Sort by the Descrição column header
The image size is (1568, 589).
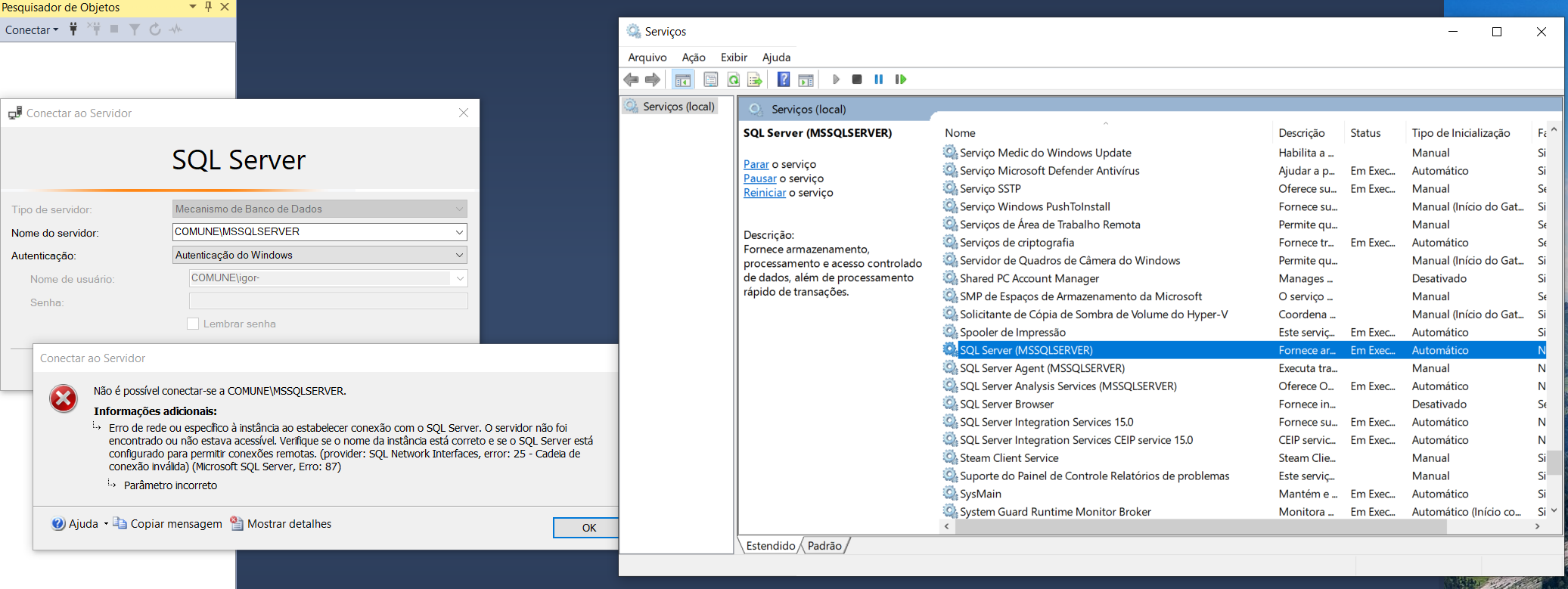tap(1302, 133)
